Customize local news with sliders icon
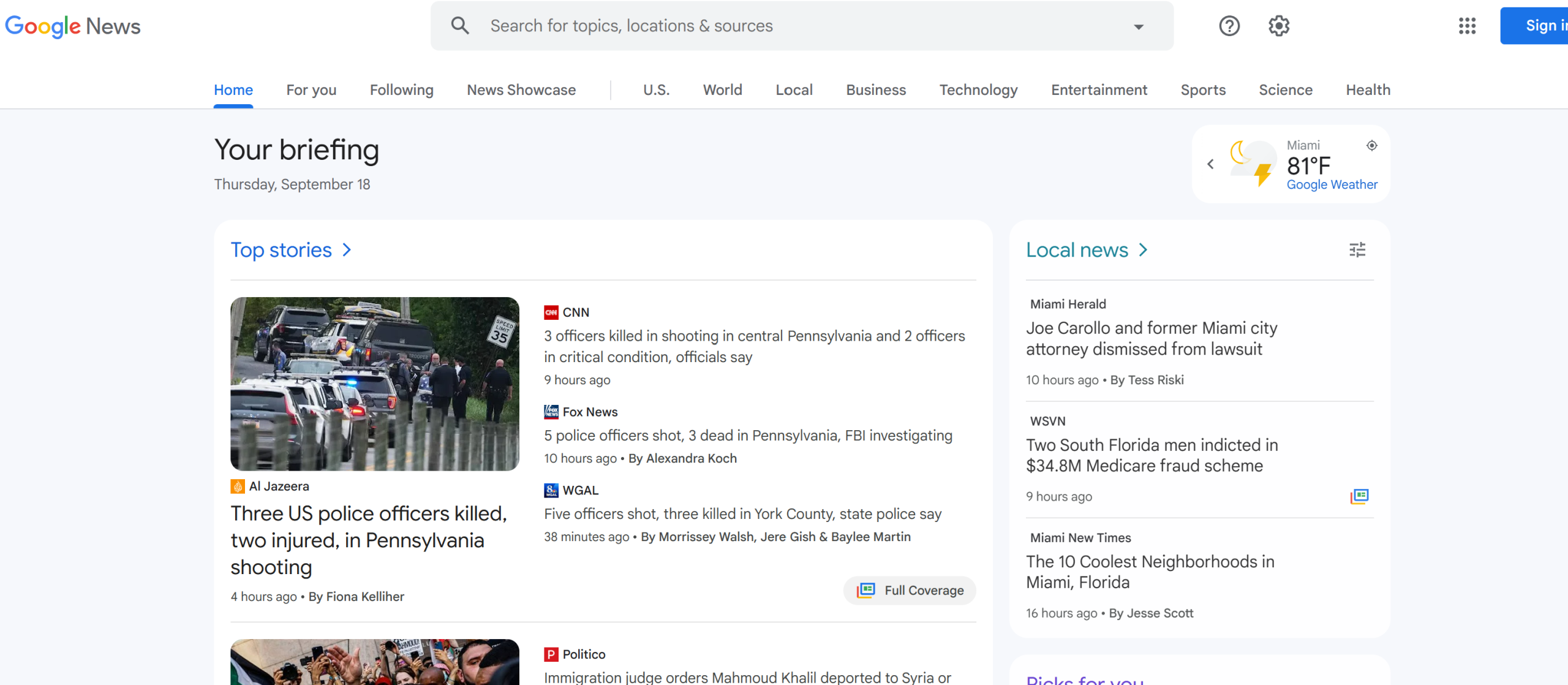 coord(1357,250)
